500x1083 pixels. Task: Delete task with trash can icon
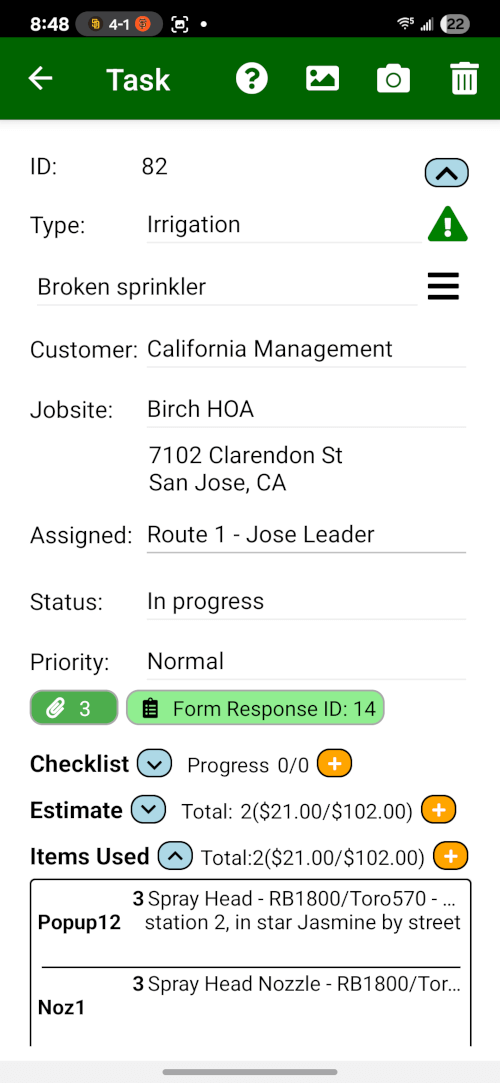(464, 79)
